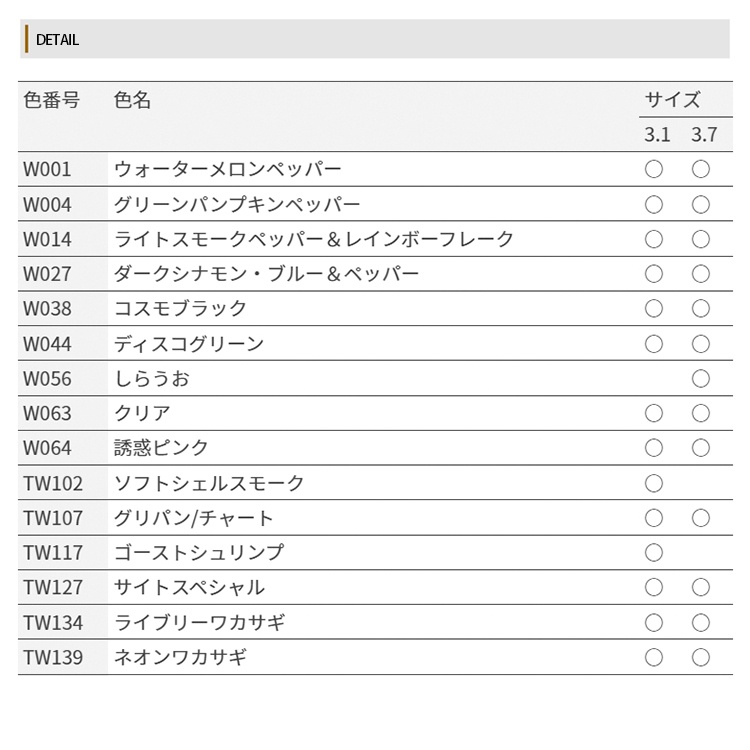Select the color name ウォーターメロンペッパー

click(228, 169)
